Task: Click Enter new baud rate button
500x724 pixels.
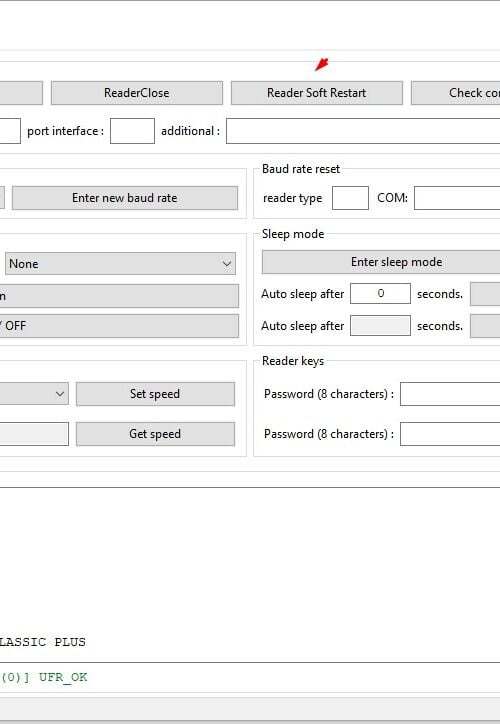Action: [x=125, y=198]
